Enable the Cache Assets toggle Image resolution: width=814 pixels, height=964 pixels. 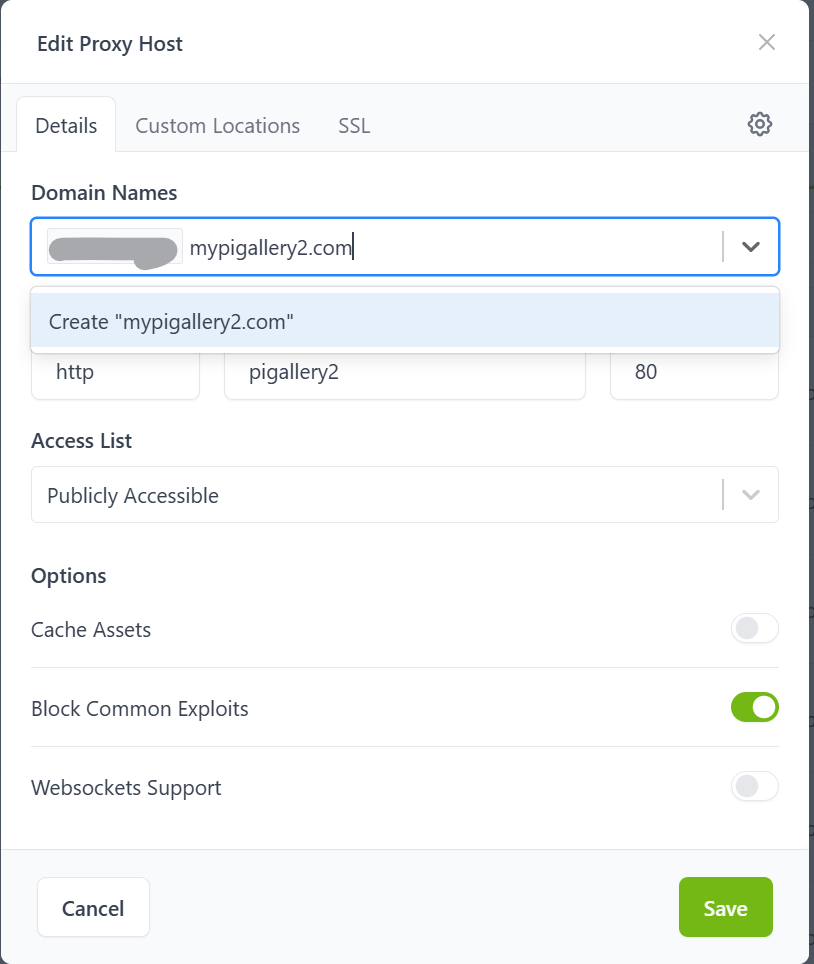point(754,630)
